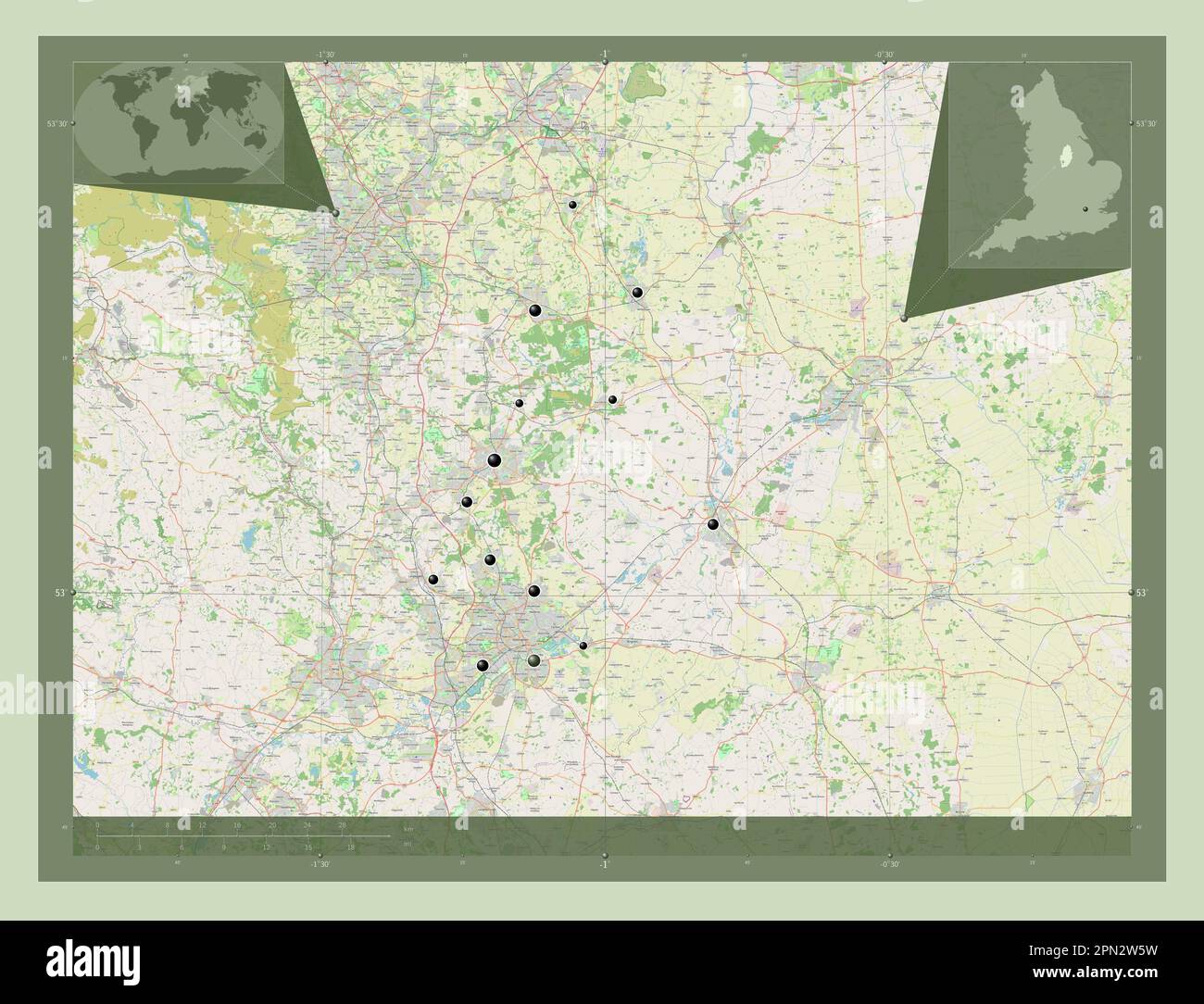Click the 53° latitude label on the right edge
The height and width of the screenshot is (1004, 1204).
pyautogui.click(x=1142, y=592)
